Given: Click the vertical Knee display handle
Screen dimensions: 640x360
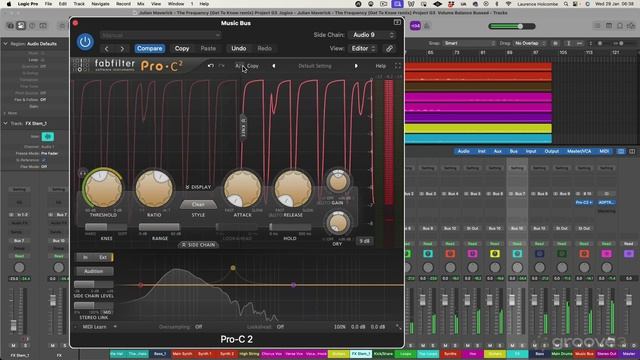Looking at the screenshot, I should point(243,128).
